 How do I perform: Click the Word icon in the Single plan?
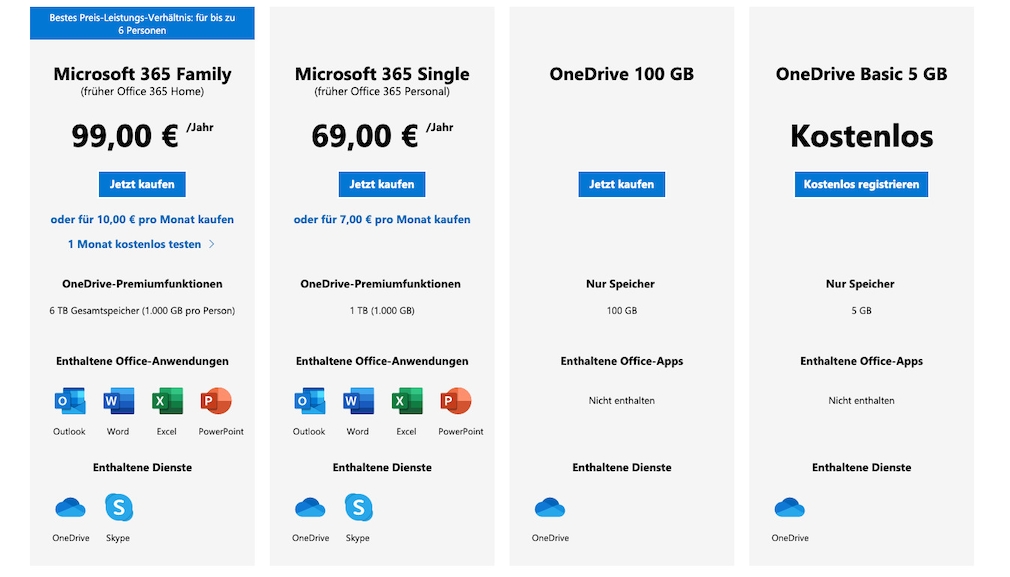[358, 402]
